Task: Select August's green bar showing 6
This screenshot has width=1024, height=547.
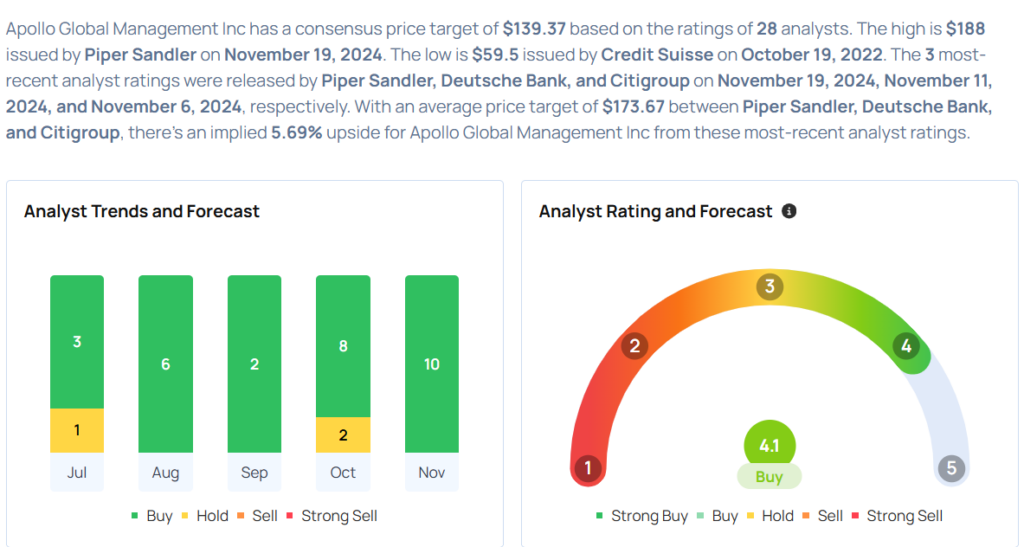Action: coord(166,364)
